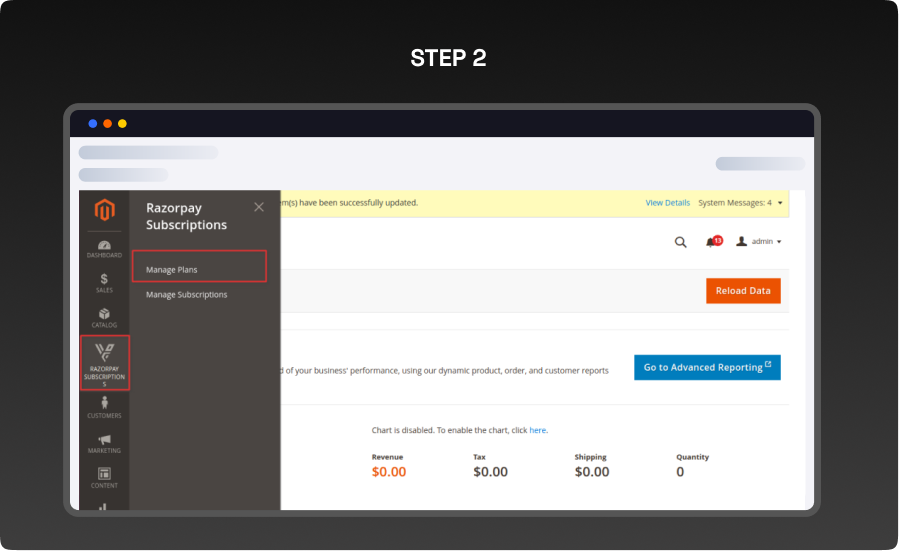Click the 'here' link to enable chart
Viewport: 899px width, 551px height.
coord(538,430)
